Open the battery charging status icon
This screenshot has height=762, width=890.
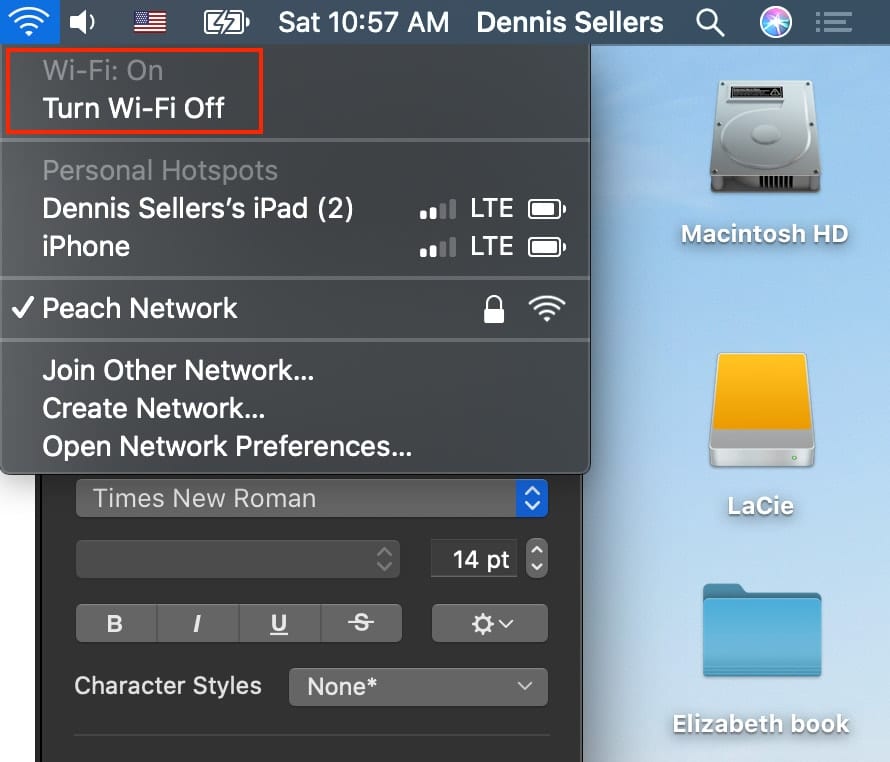click(226, 21)
